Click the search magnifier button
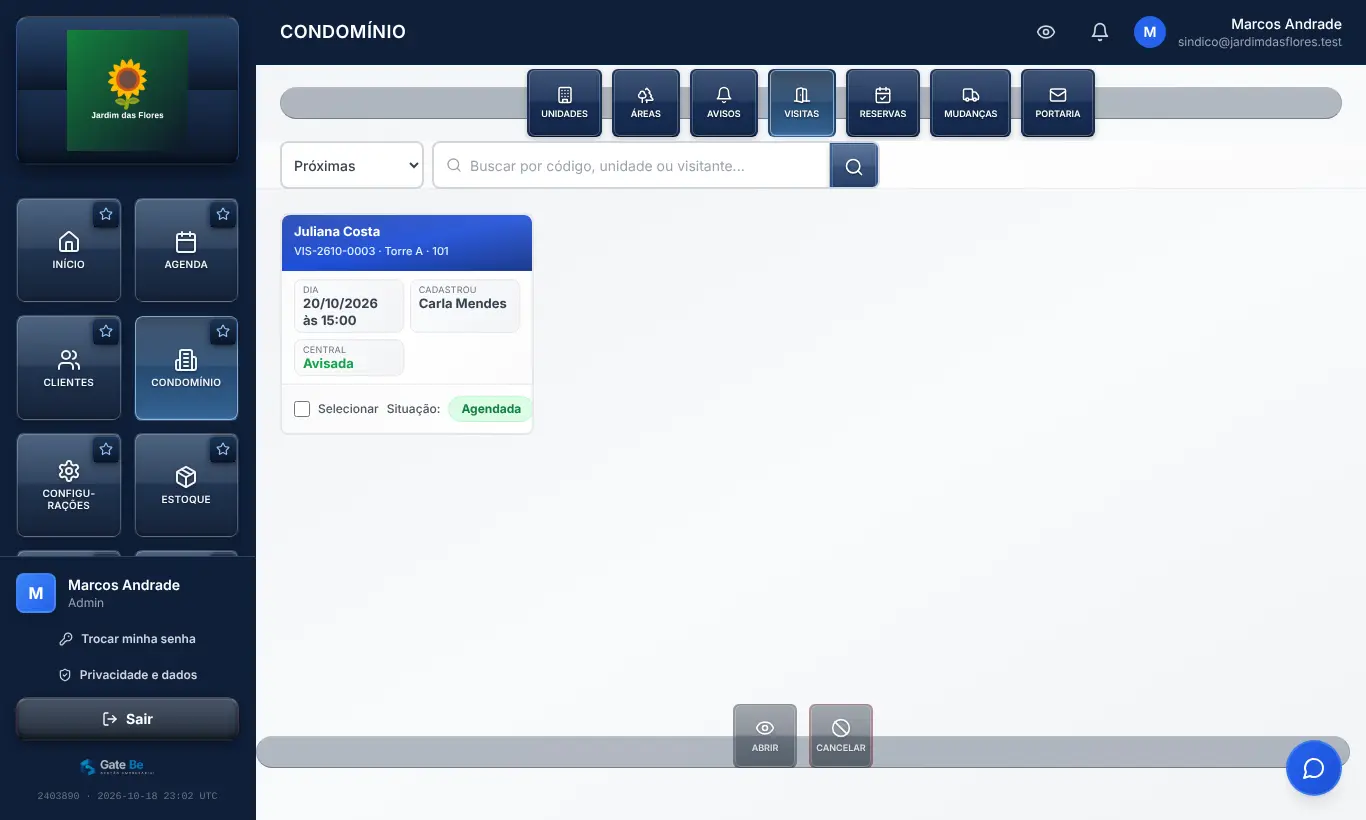This screenshot has height=820, width=1366. coord(854,166)
